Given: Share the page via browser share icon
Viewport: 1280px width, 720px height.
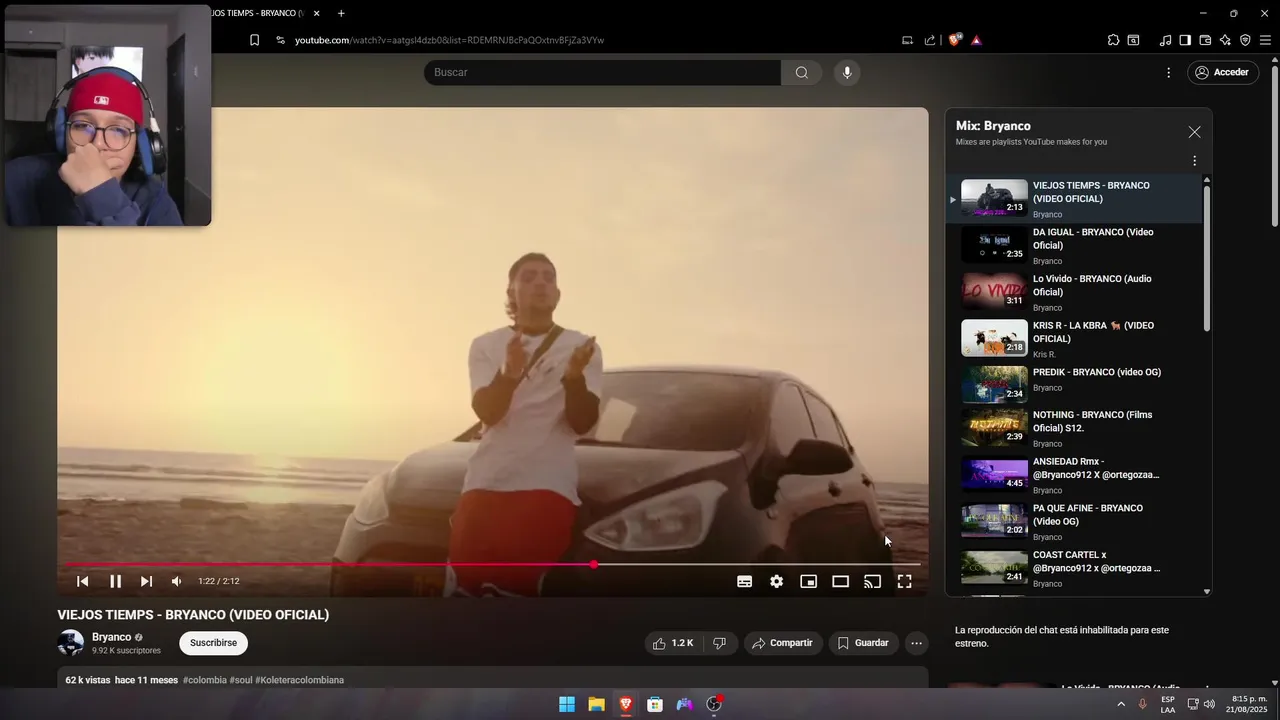Looking at the screenshot, I should point(930,40).
